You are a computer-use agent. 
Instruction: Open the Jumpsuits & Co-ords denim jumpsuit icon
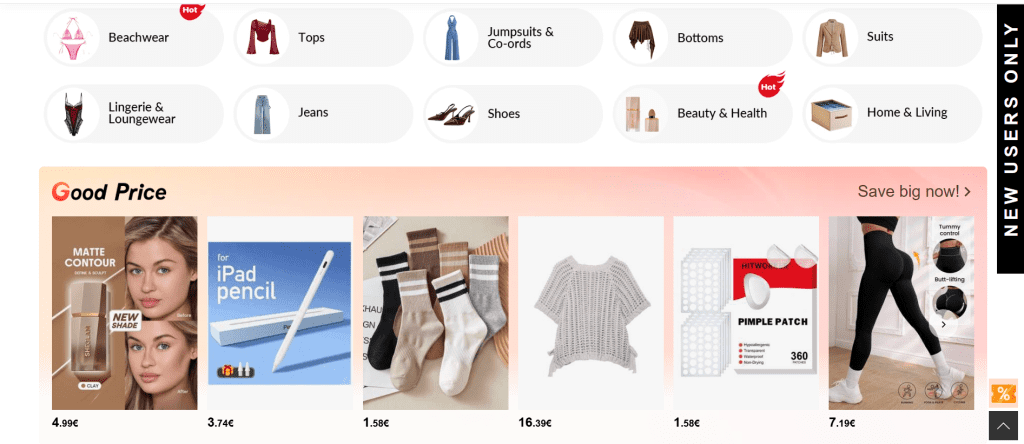[x=451, y=37]
